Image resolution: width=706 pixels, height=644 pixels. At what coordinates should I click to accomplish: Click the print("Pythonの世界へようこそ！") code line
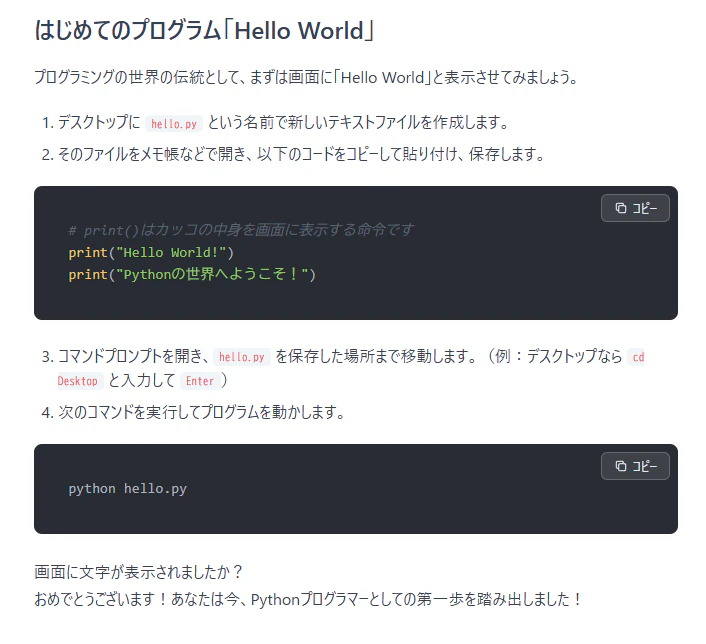coord(192,274)
